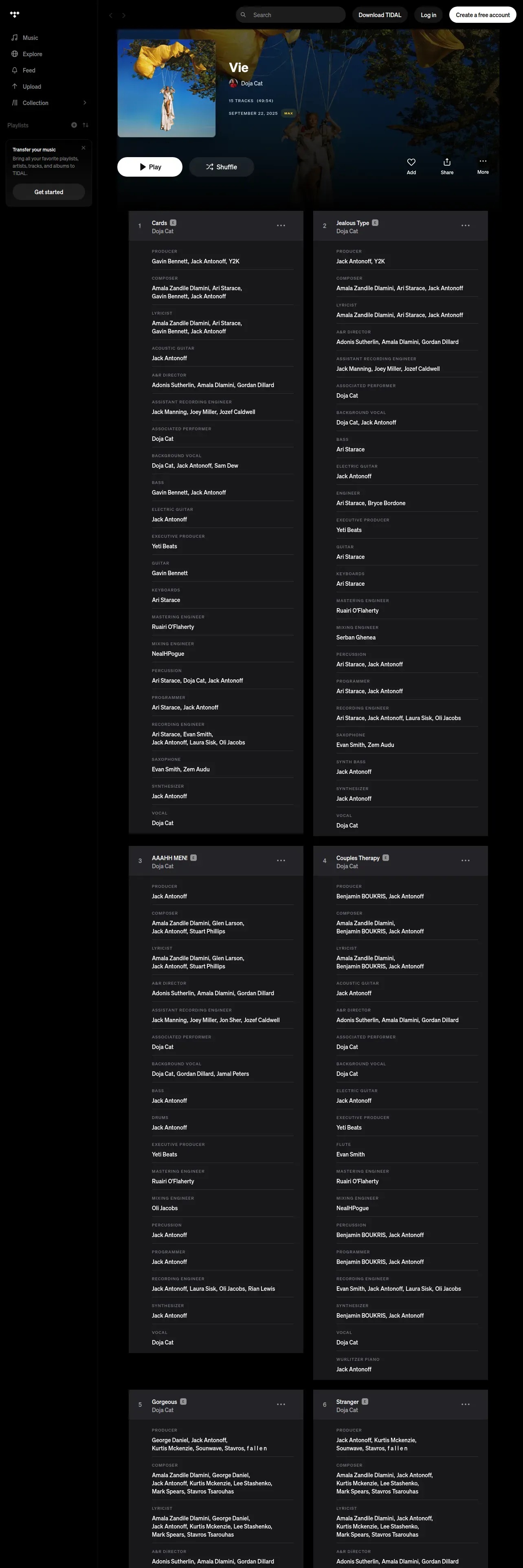The image size is (523, 1568).
Task: Click explicit badge next to Gorgeous
Action: pos(183,1401)
